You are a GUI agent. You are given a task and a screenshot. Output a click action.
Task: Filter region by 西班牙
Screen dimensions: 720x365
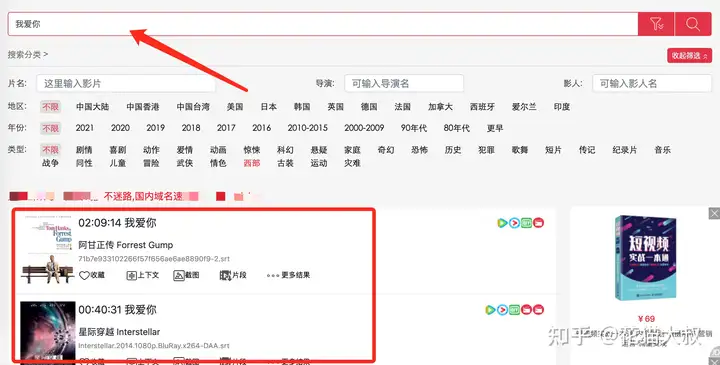pos(482,107)
